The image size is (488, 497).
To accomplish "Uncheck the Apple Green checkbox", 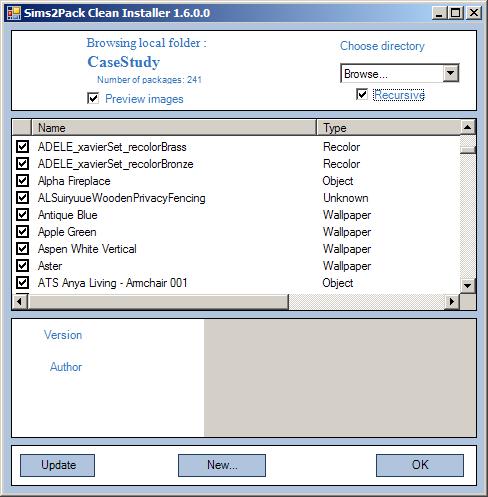I will (22, 232).
